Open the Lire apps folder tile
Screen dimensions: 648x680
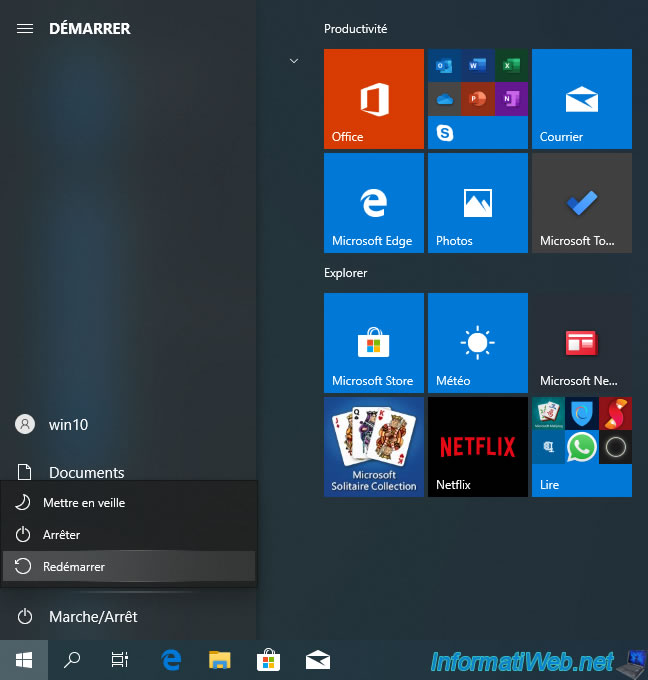[x=581, y=447]
